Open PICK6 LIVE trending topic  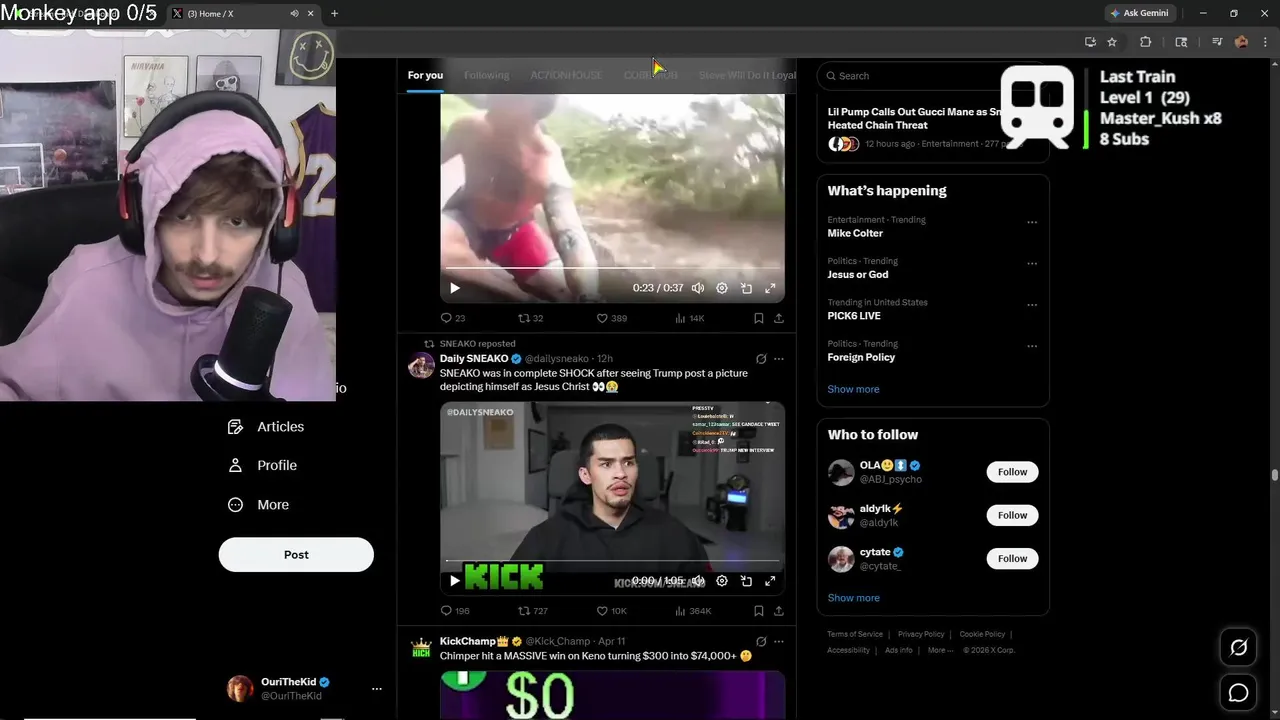[854, 316]
